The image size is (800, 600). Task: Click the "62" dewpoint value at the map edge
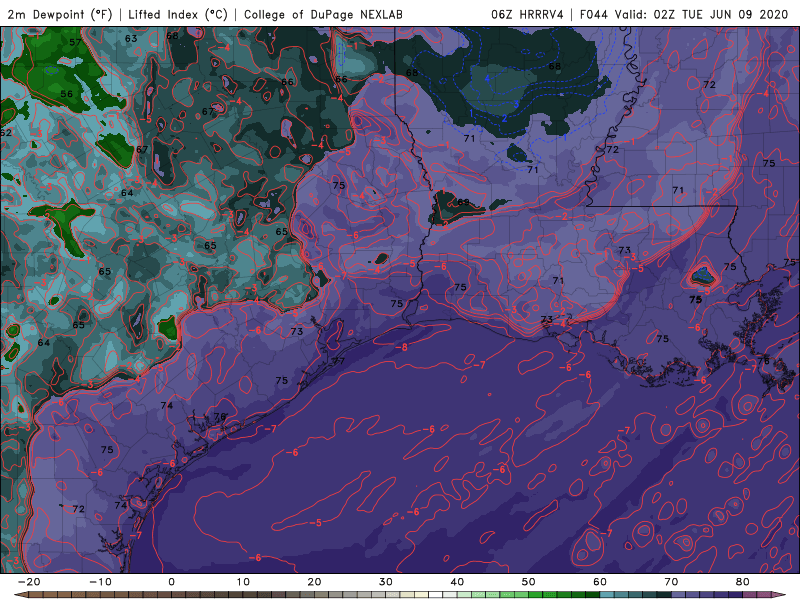(x=6, y=133)
